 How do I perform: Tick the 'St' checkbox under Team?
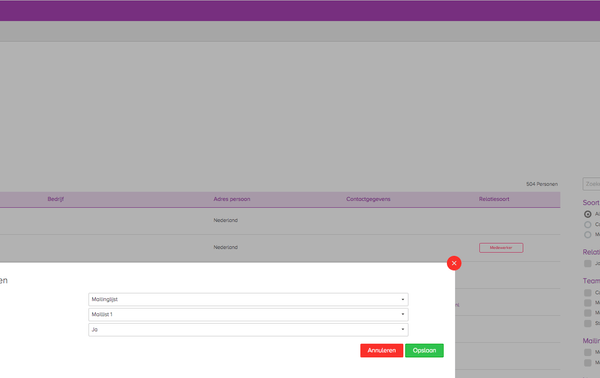point(588,324)
